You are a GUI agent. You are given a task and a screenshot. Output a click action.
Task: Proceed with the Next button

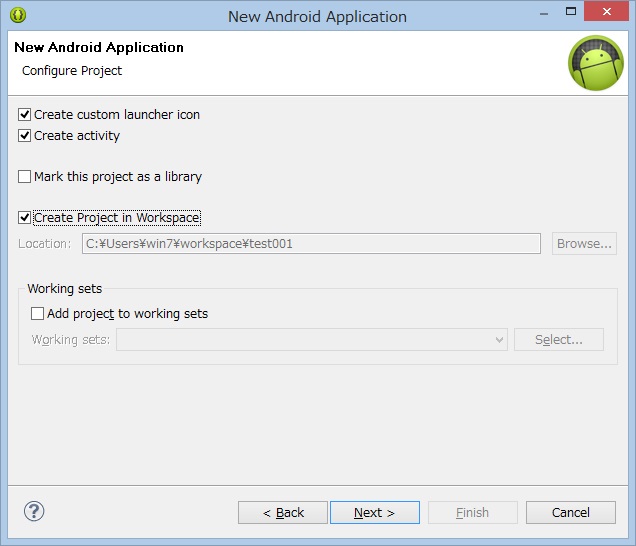tap(375, 512)
